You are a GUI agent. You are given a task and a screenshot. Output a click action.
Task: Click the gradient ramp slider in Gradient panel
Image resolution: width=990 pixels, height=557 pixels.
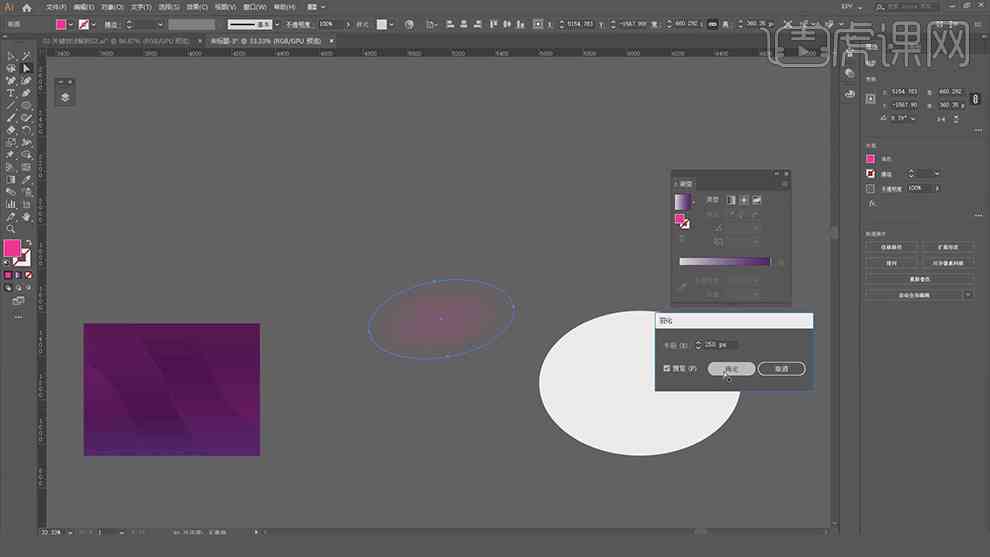724,261
